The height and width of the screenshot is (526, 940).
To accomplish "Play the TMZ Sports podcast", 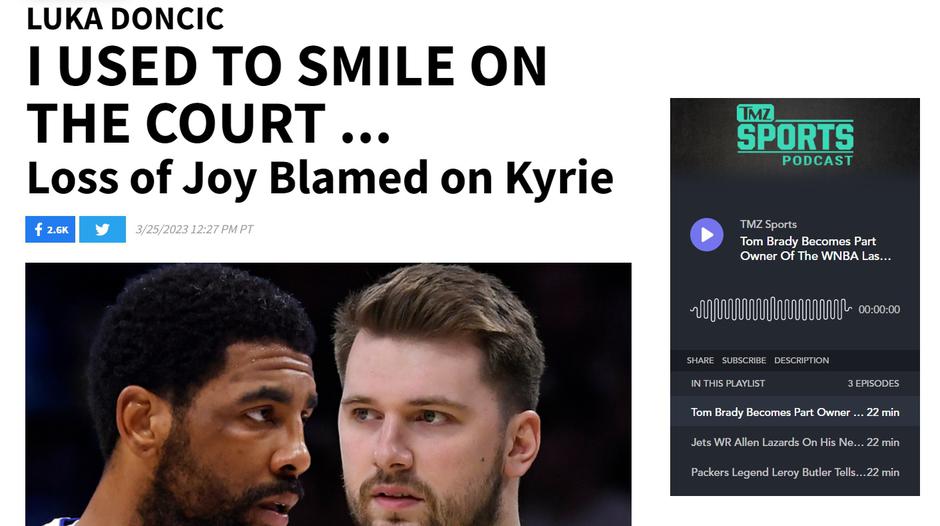I will (x=707, y=235).
